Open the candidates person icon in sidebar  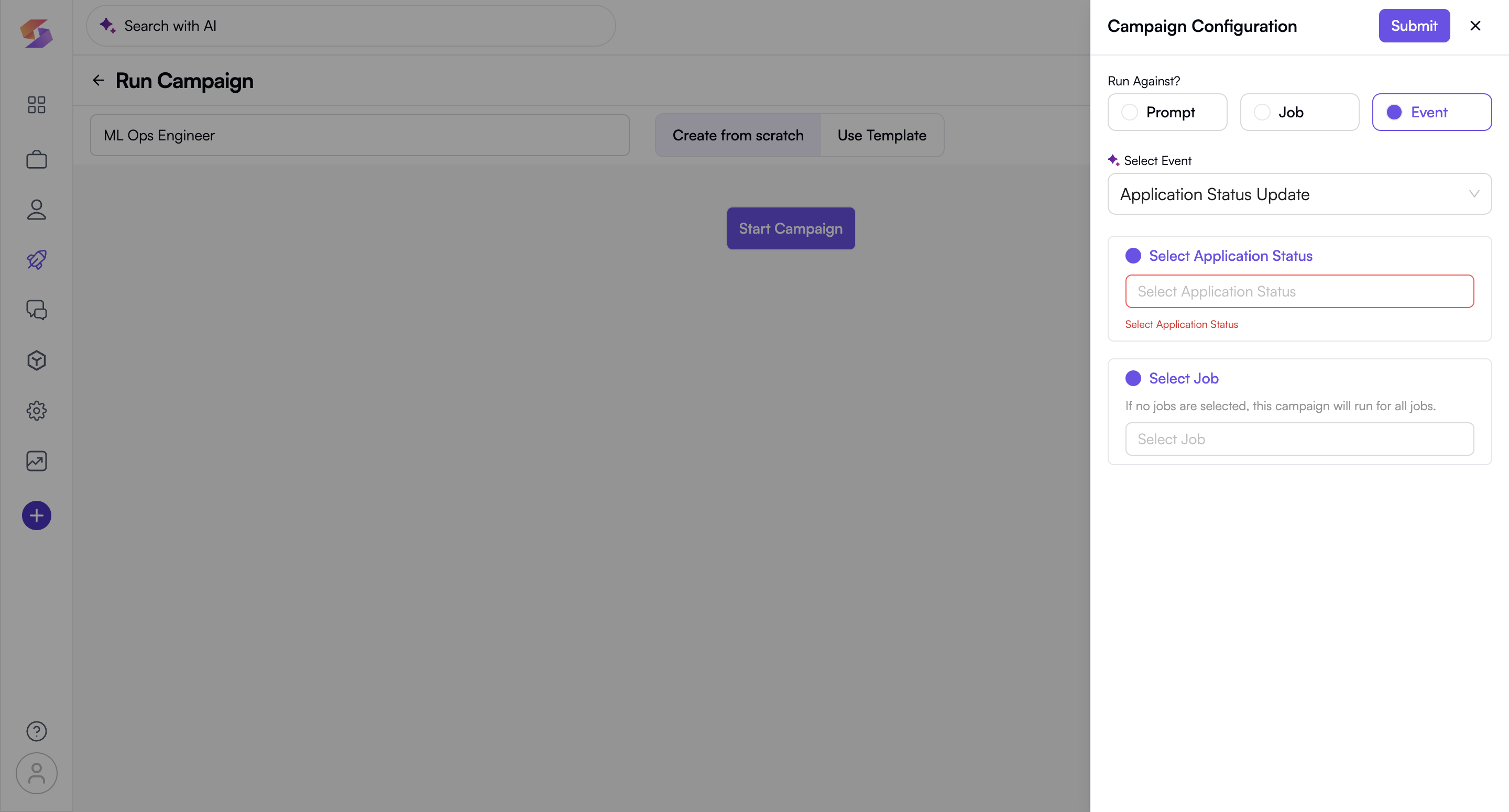[36, 210]
